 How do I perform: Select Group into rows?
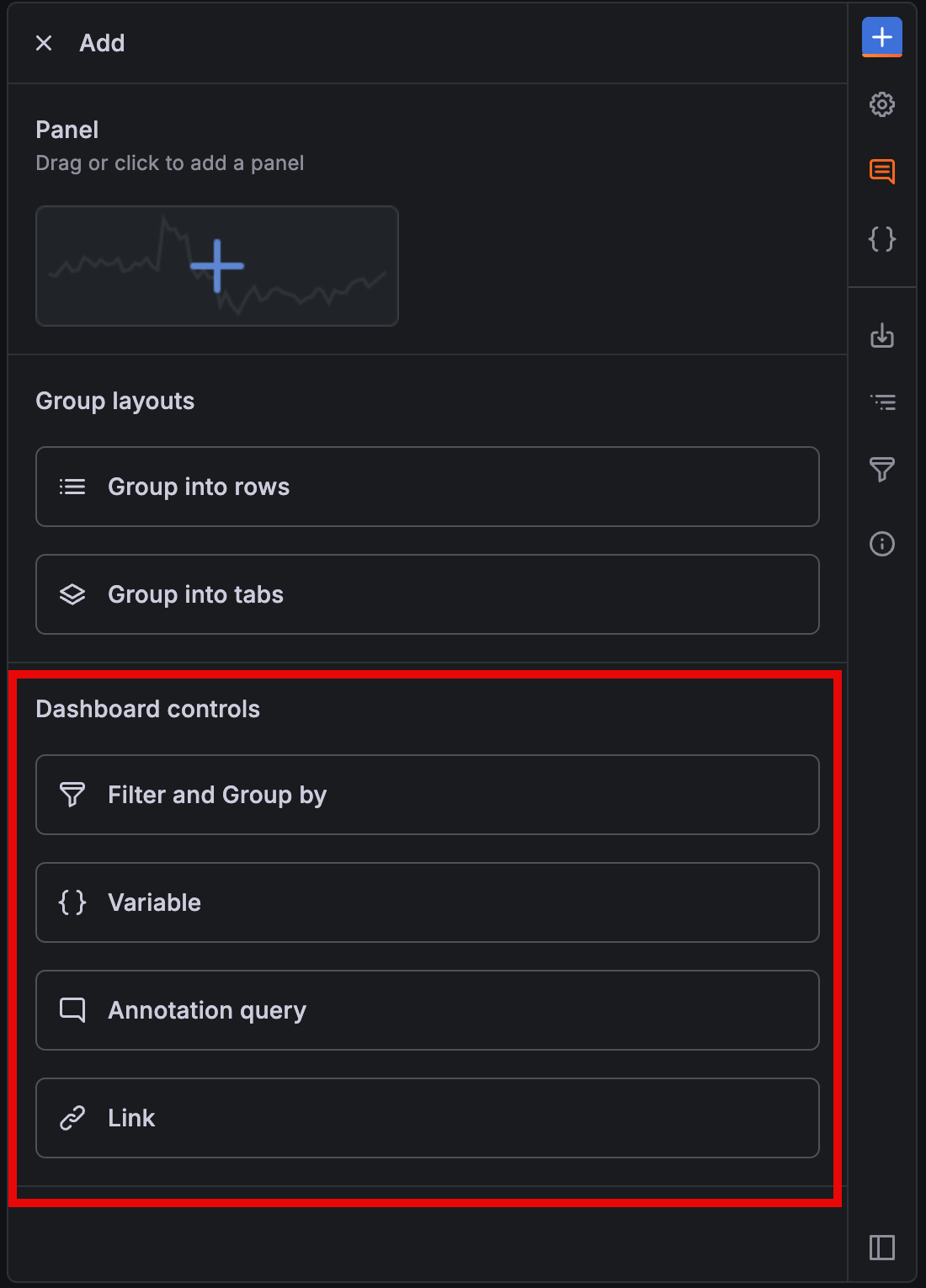pos(427,487)
